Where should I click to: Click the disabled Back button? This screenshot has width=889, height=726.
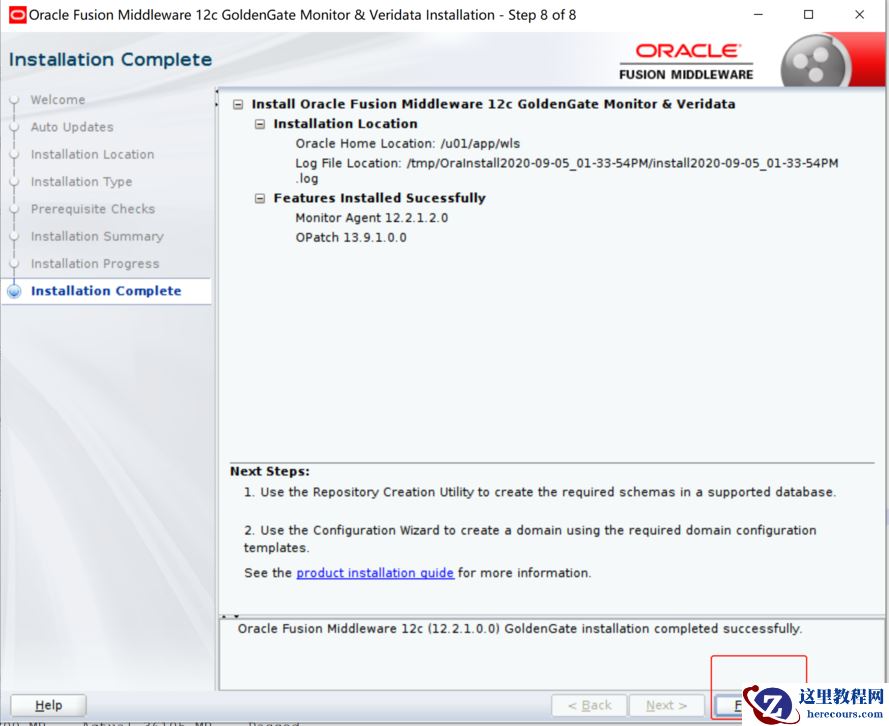(589, 706)
